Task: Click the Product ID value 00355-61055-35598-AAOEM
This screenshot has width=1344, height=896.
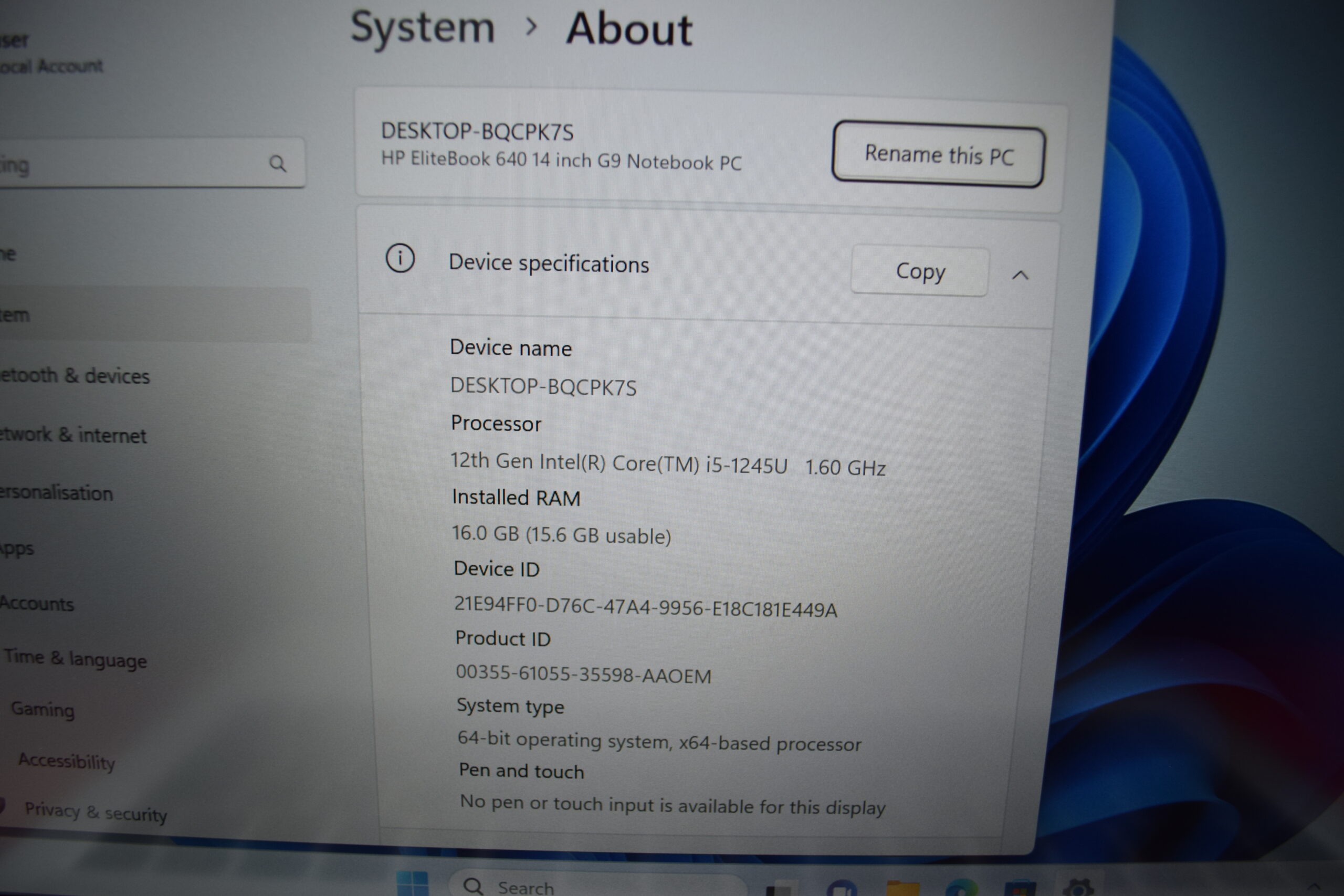Action: (x=583, y=674)
